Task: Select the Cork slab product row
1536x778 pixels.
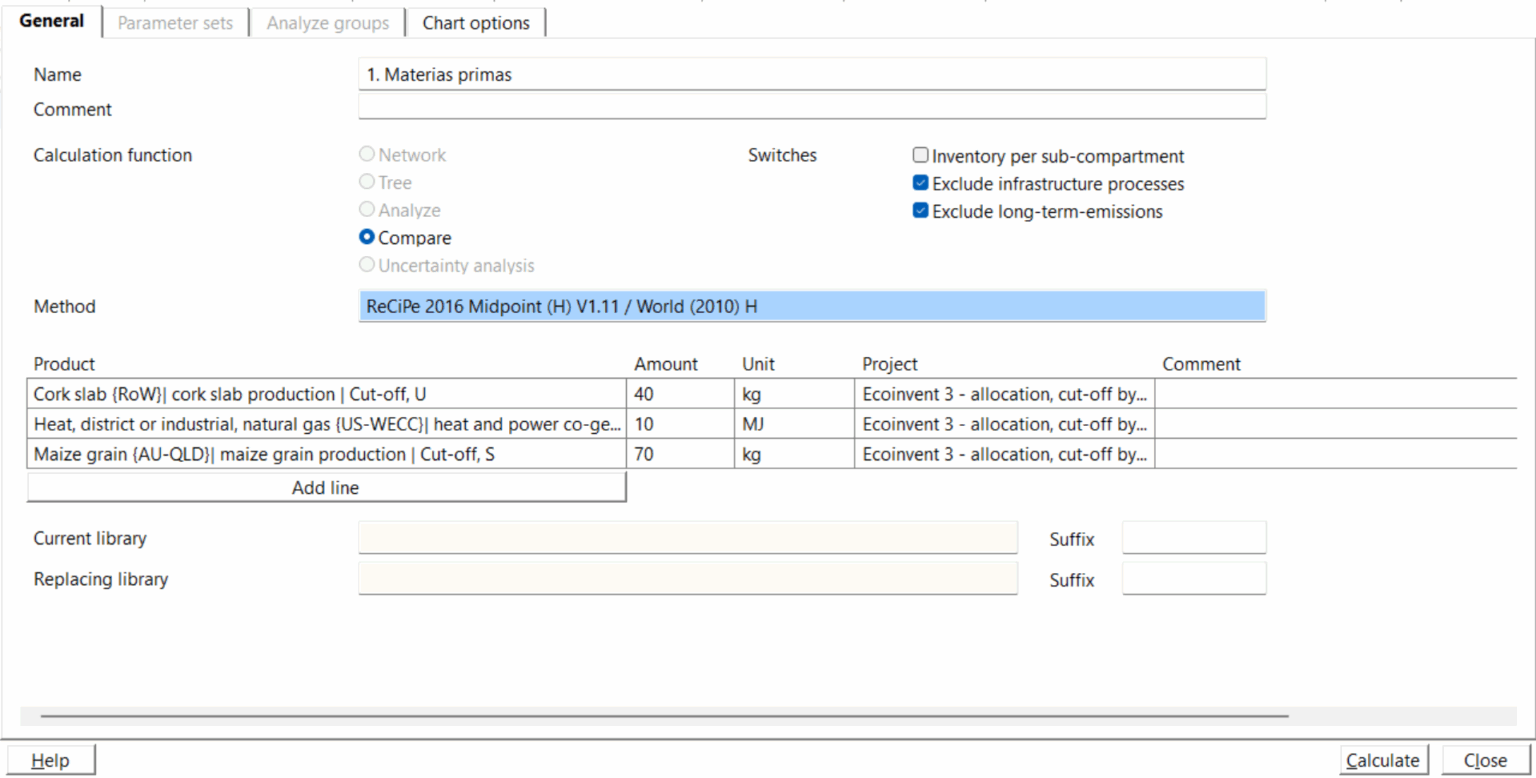Action: pos(326,395)
